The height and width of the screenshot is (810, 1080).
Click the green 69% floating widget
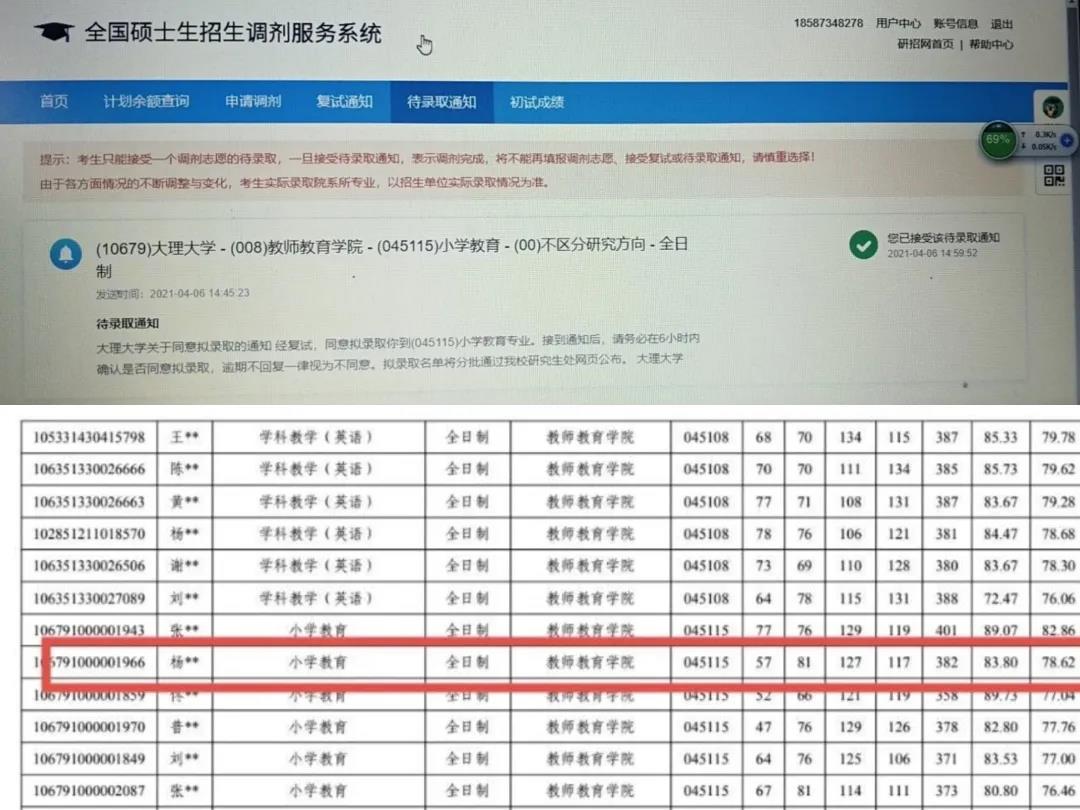[x=998, y=140]
